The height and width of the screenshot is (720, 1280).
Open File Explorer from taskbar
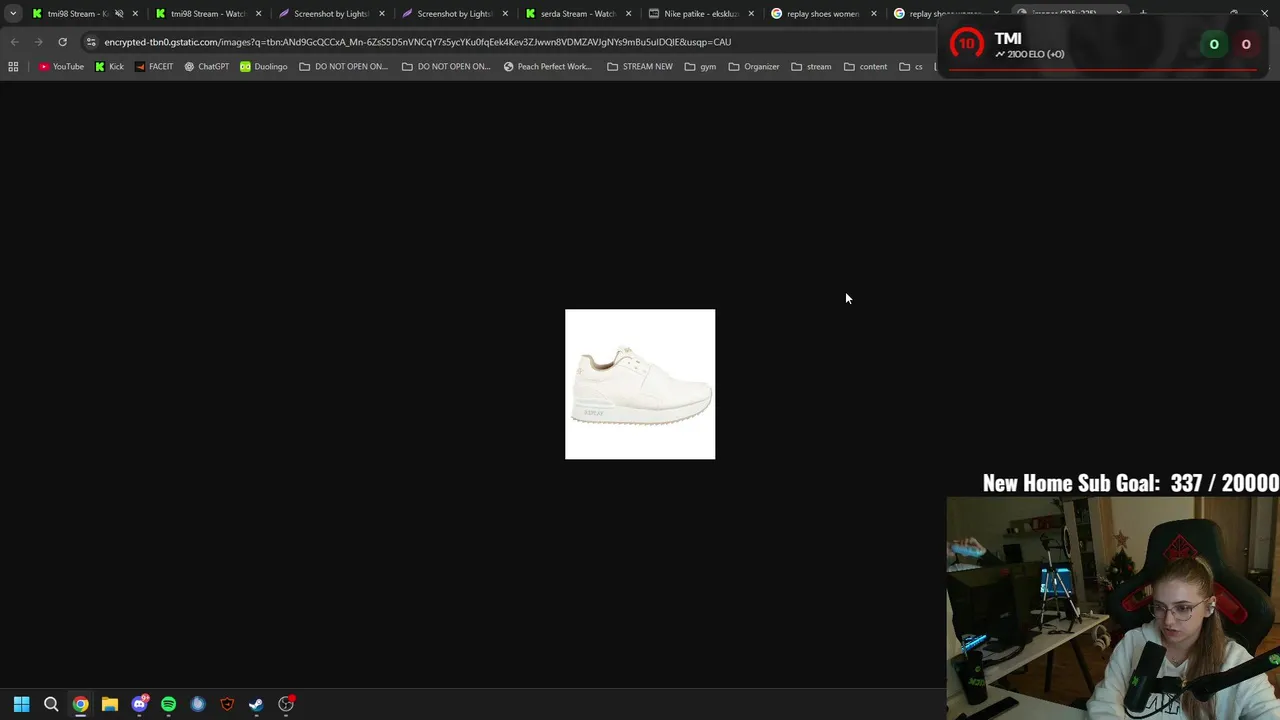pos(110,704)
